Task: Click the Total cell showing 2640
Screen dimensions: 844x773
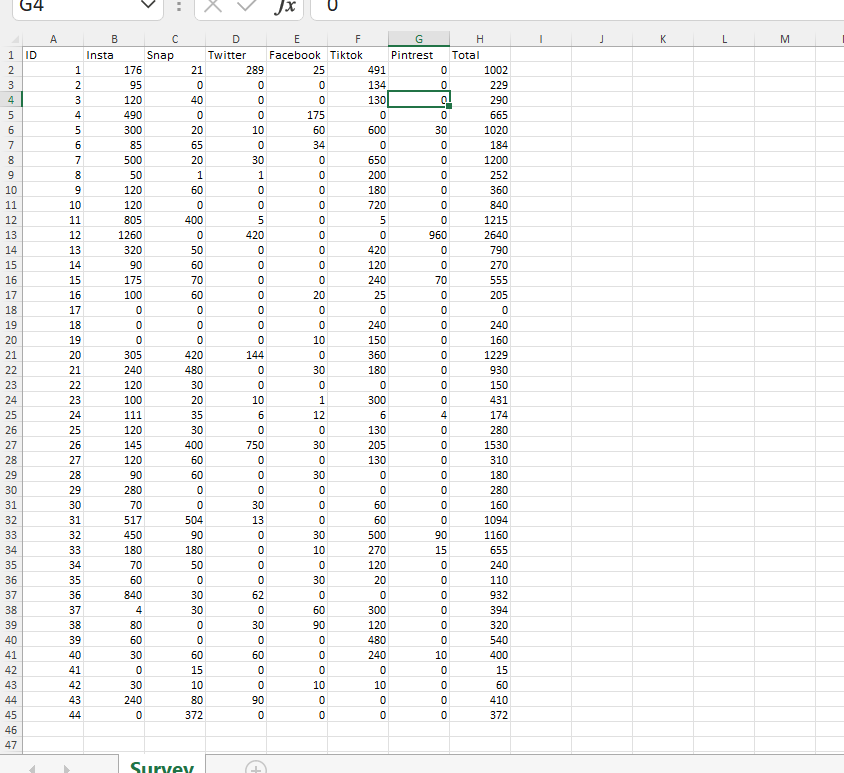Action: pos(480,235)
